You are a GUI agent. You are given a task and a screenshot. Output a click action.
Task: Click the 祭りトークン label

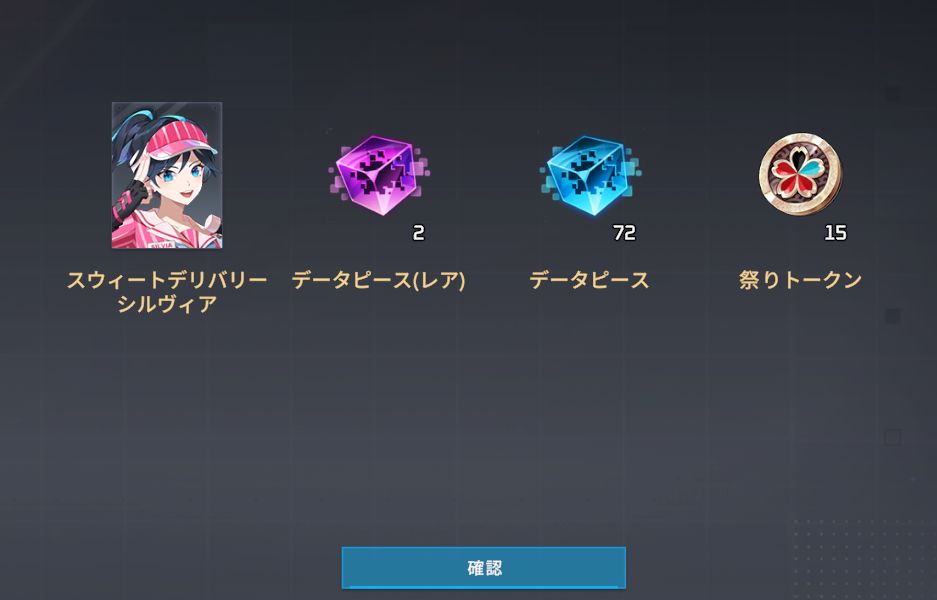coord(800,280)
